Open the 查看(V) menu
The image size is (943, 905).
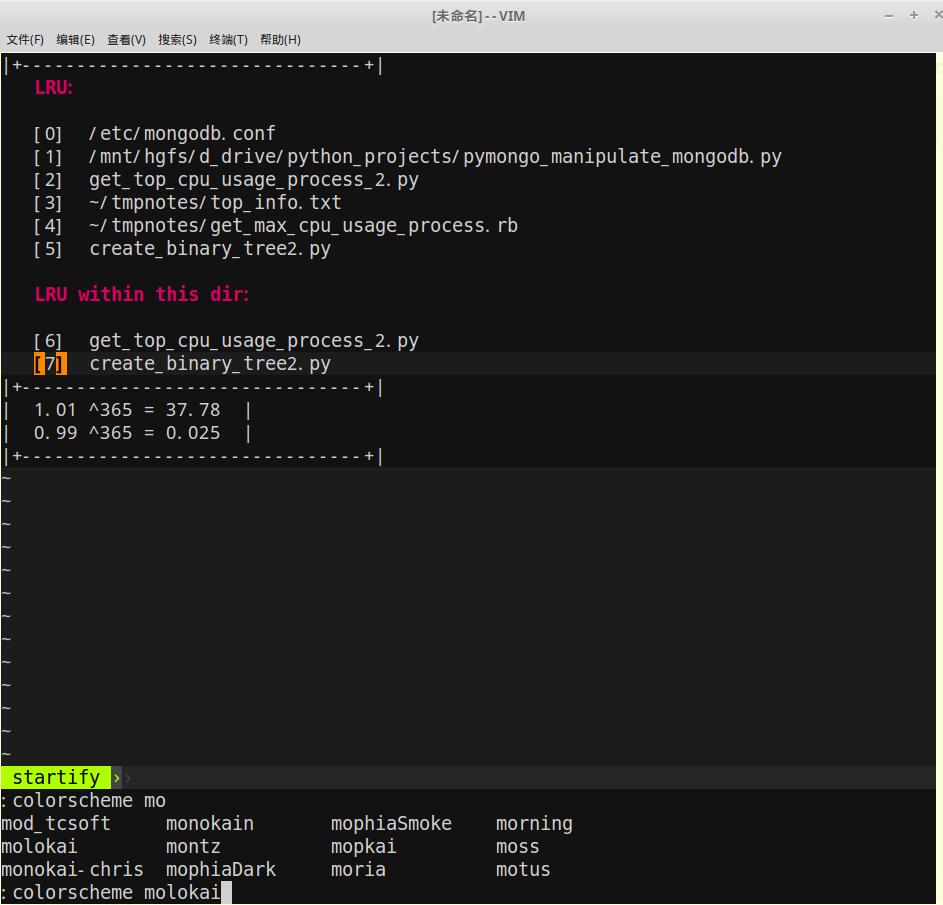tap(126, 40)
